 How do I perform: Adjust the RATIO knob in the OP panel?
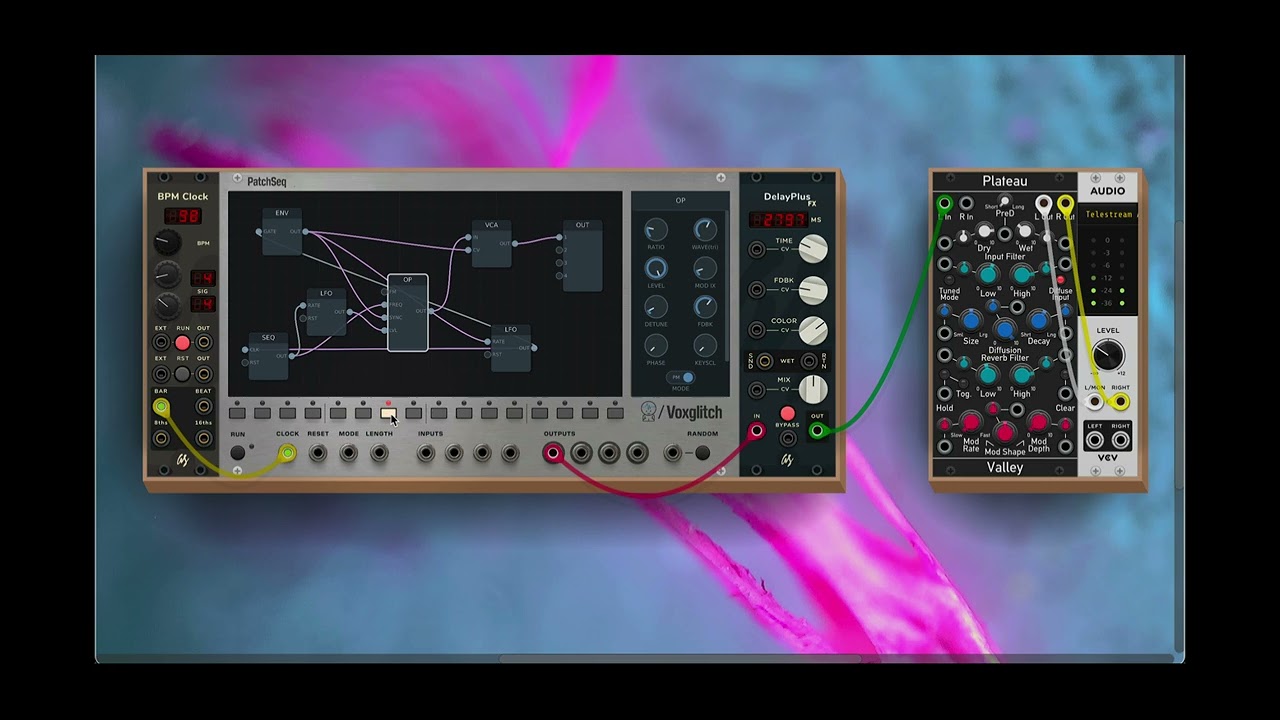click(x=656, y=229)
